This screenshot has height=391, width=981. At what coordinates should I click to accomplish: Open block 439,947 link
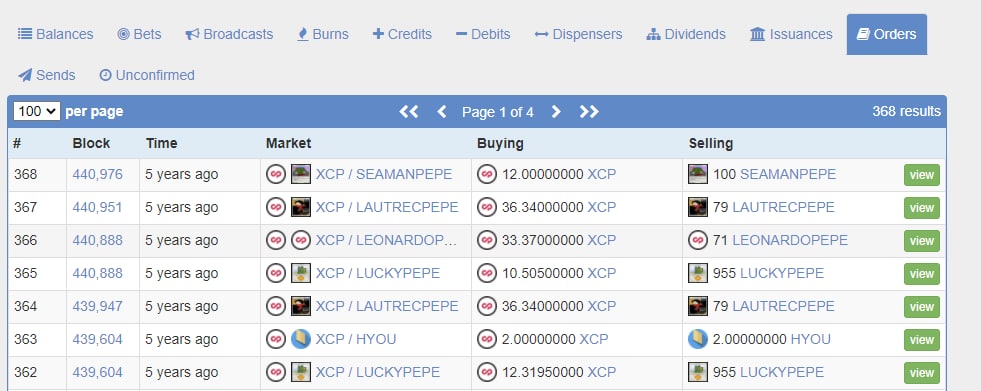point(98,306)
